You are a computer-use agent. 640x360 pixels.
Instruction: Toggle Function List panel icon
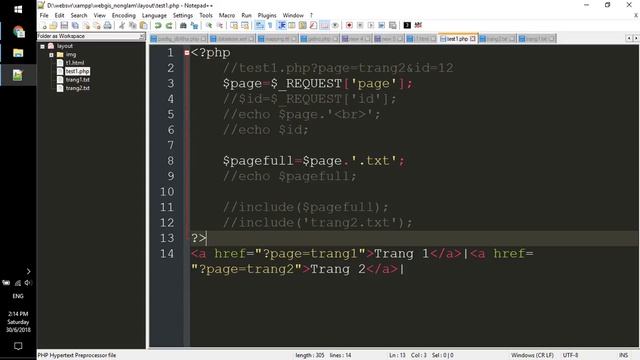click(313, 26)
